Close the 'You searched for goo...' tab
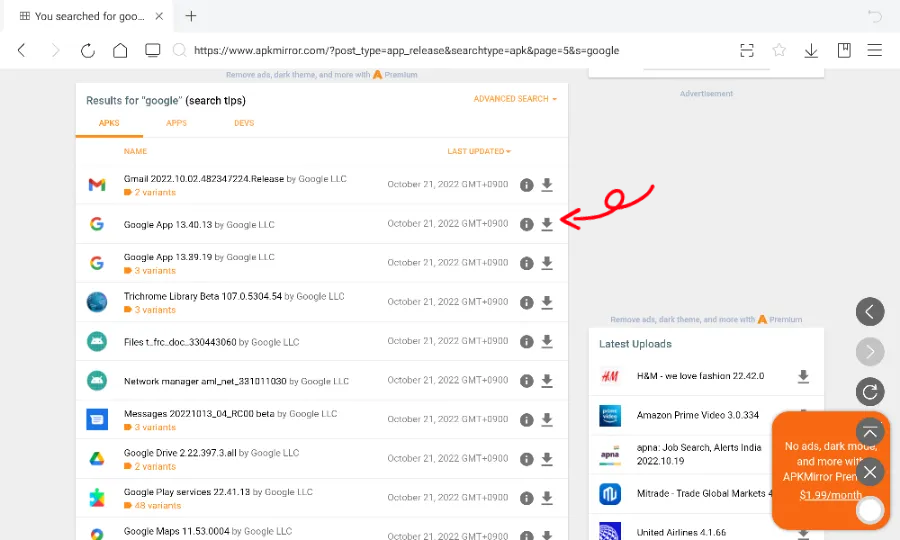 point(160,16)
